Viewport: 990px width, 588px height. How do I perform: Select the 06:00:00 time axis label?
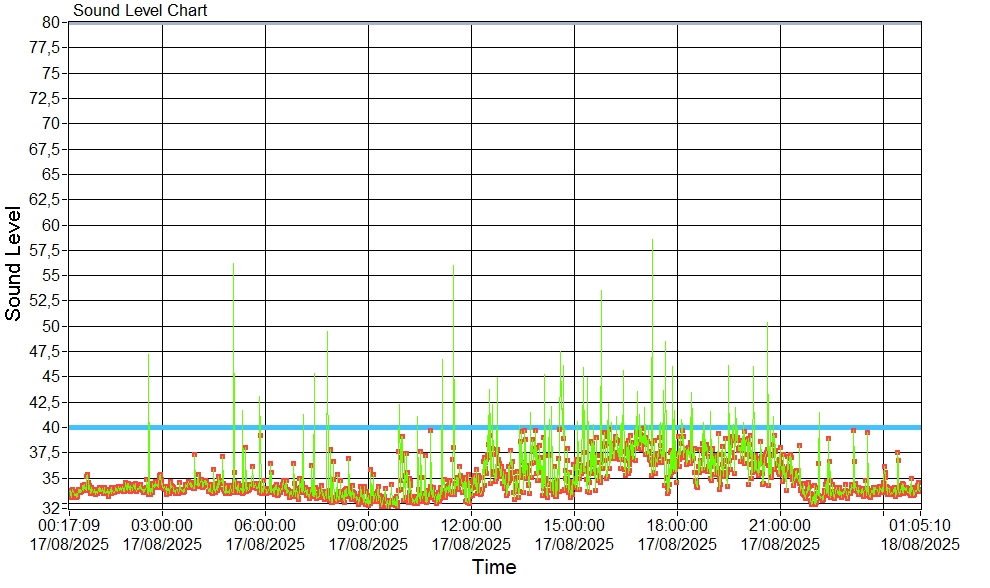265,525
